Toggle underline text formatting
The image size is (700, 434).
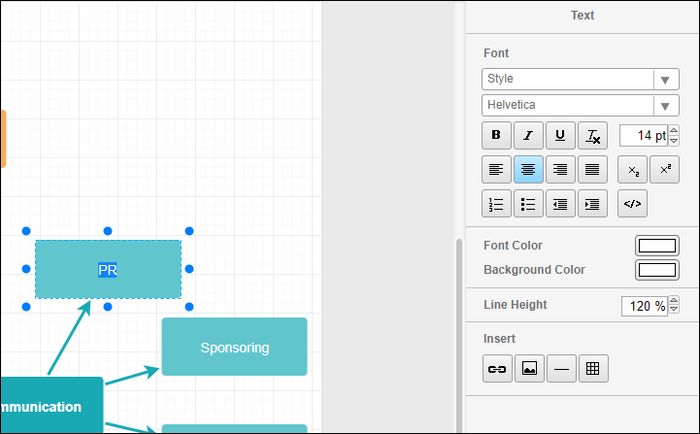tap(560, 135)
